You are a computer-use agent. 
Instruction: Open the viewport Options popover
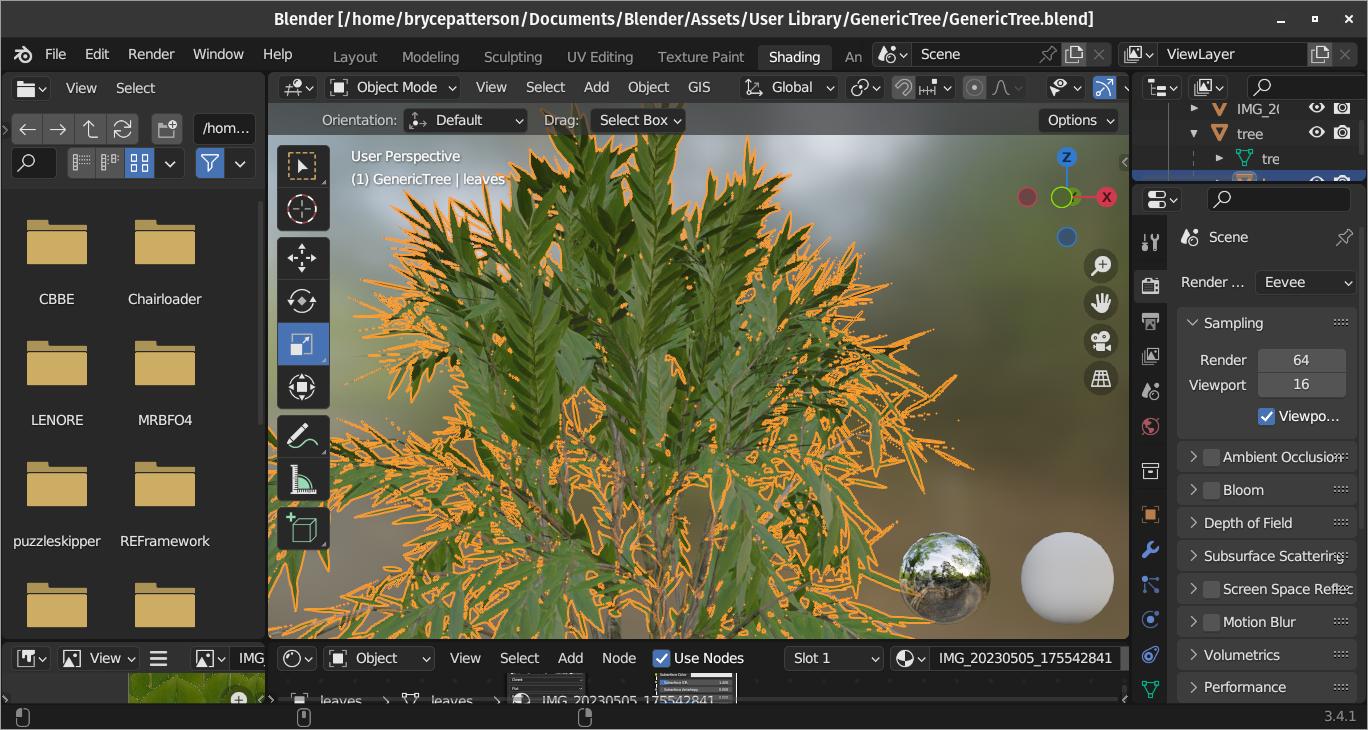[x=1080, y=120]
